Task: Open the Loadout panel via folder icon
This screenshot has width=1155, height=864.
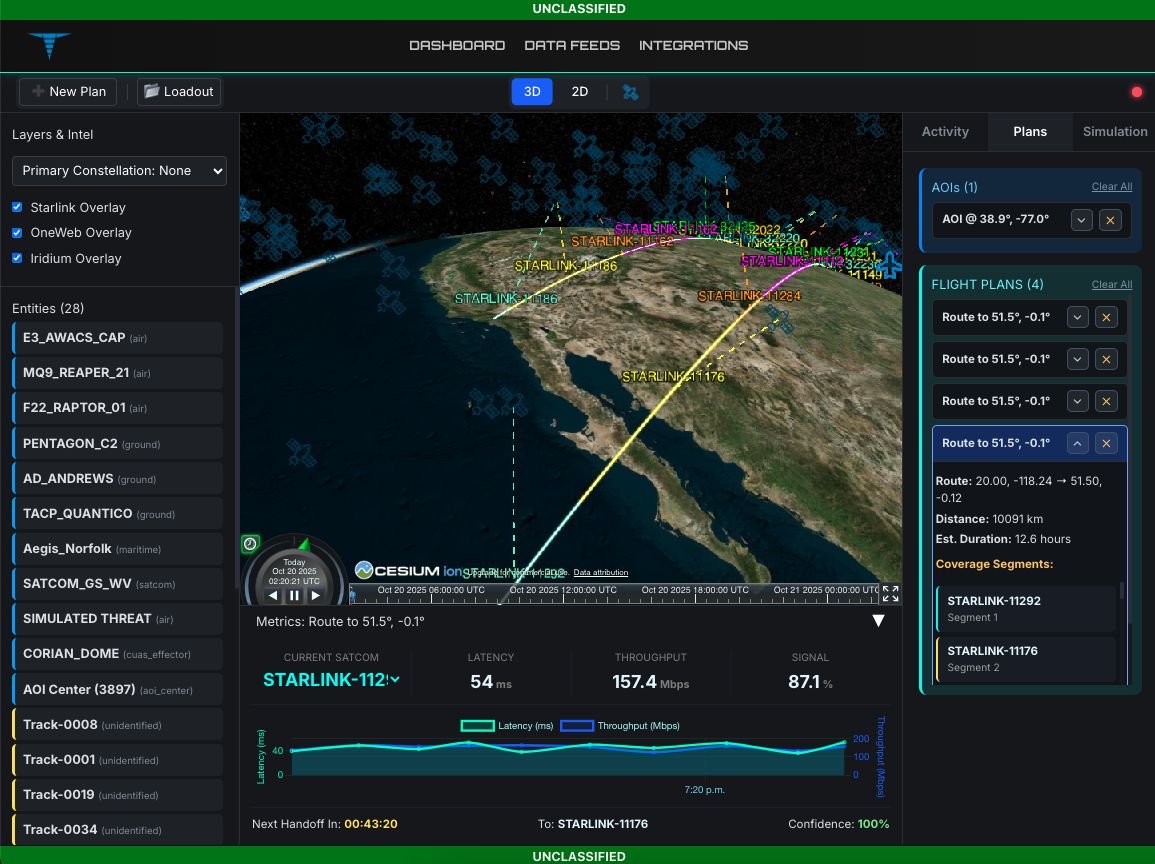Action: pos(178,91)
